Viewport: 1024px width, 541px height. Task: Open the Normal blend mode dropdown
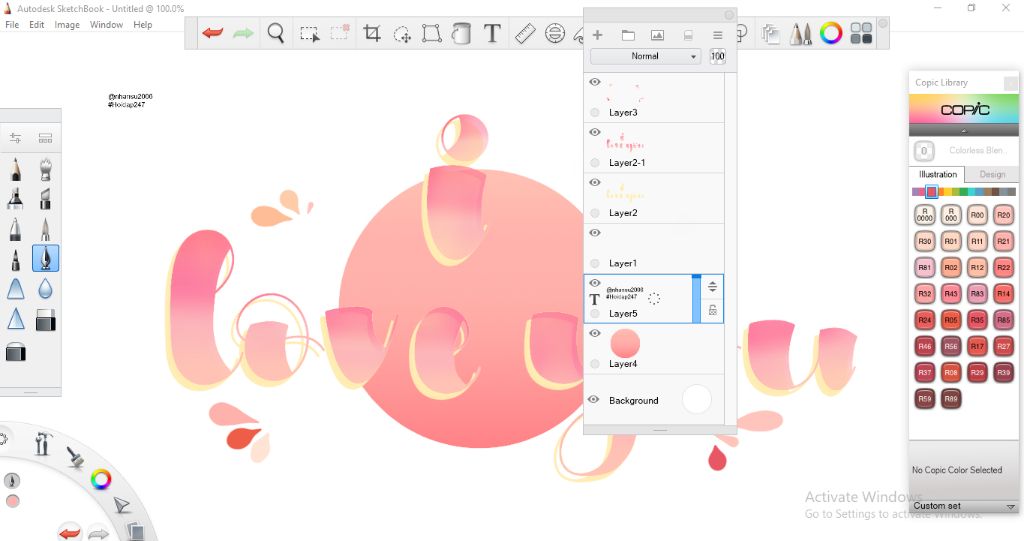click(x=645, y=56)
